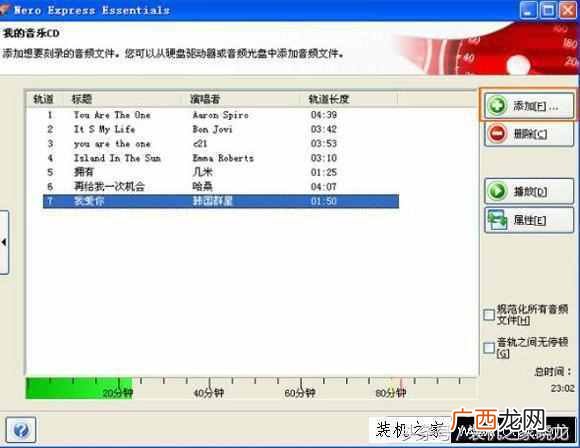
Task: Sort by the 标题 column header
Action: pos(82,99)
